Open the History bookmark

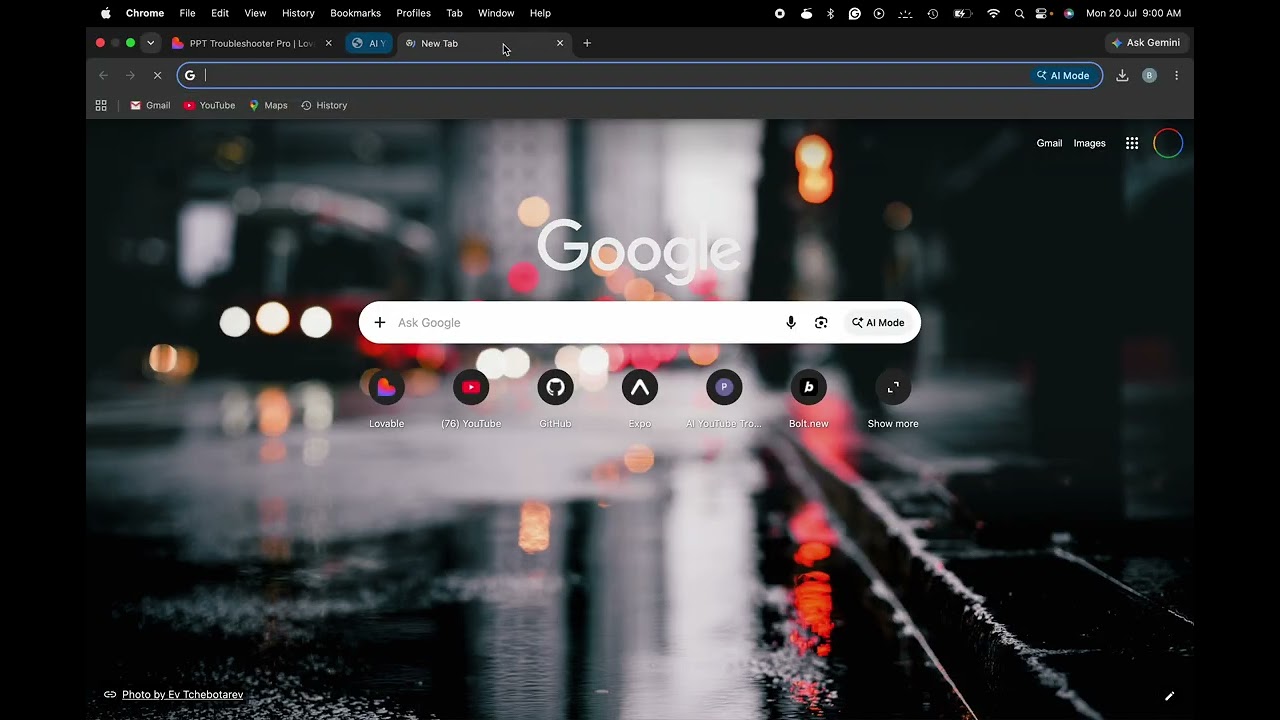pyautogui.click(x=324, y=105)
